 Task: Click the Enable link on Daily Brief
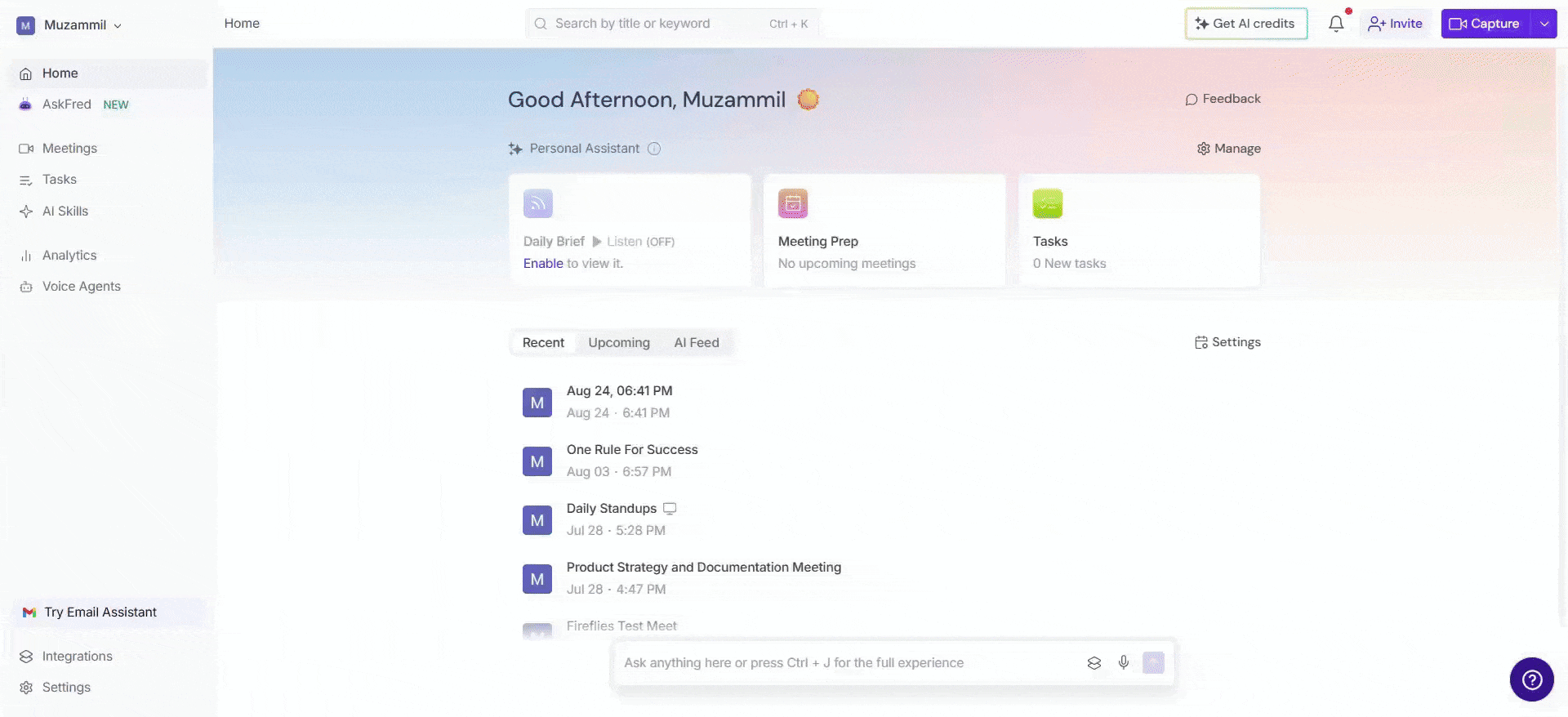pyautogui.click(x=543, y=264)
